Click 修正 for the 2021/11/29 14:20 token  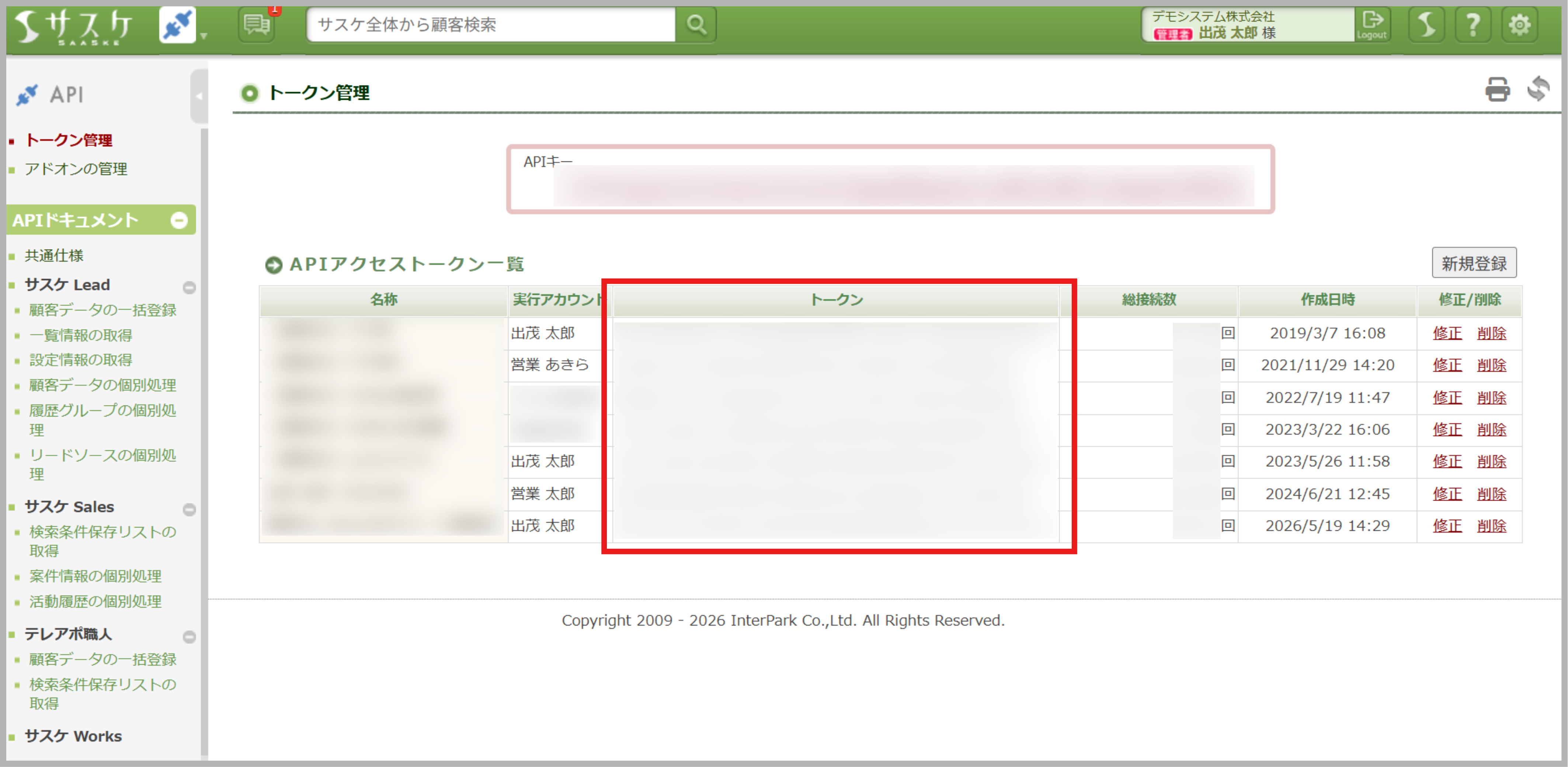tap(1447, 365)
